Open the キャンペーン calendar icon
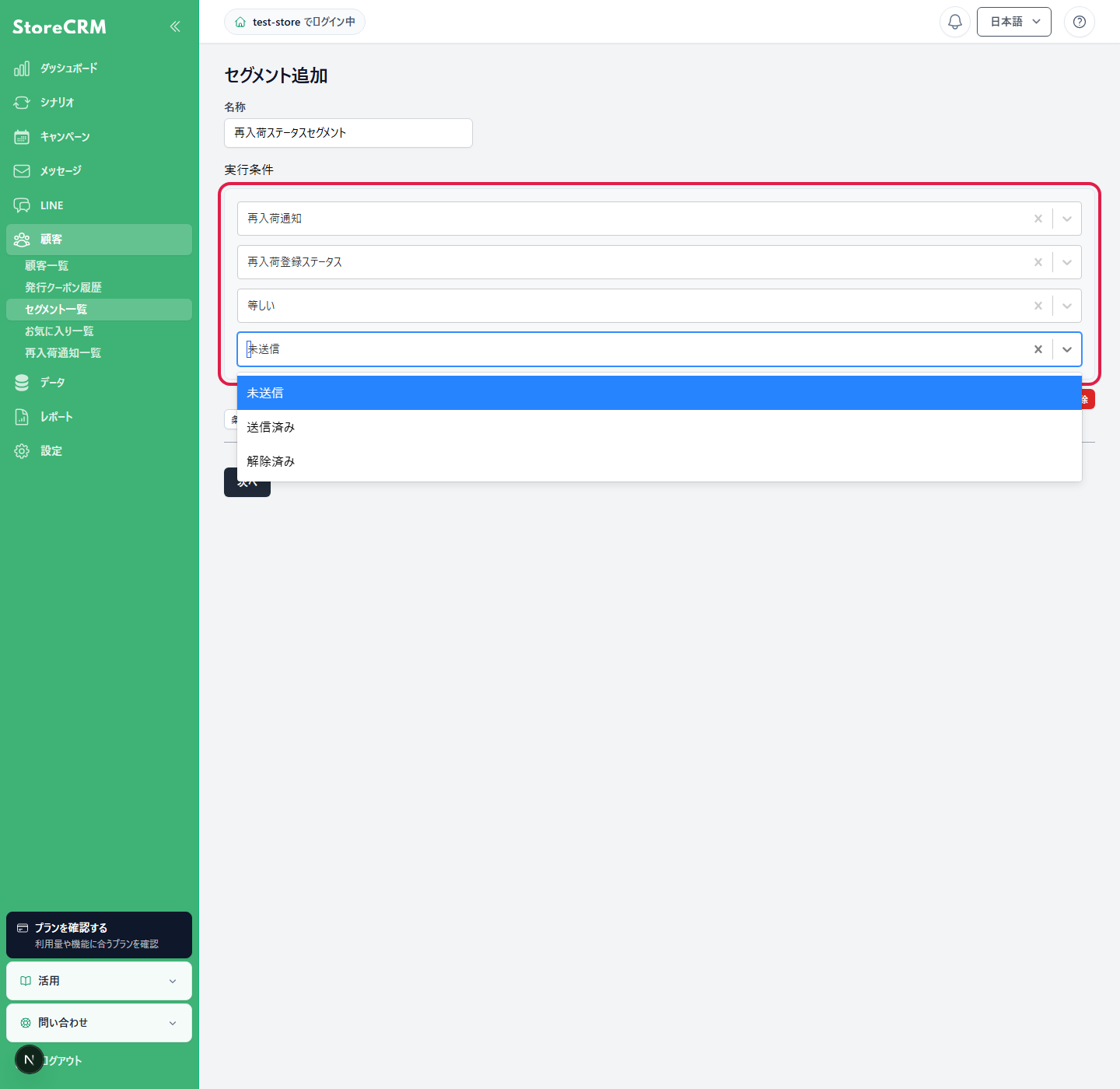This screenshot has width=1120, height=1089. pyautogui.click(x=22, y=137)
